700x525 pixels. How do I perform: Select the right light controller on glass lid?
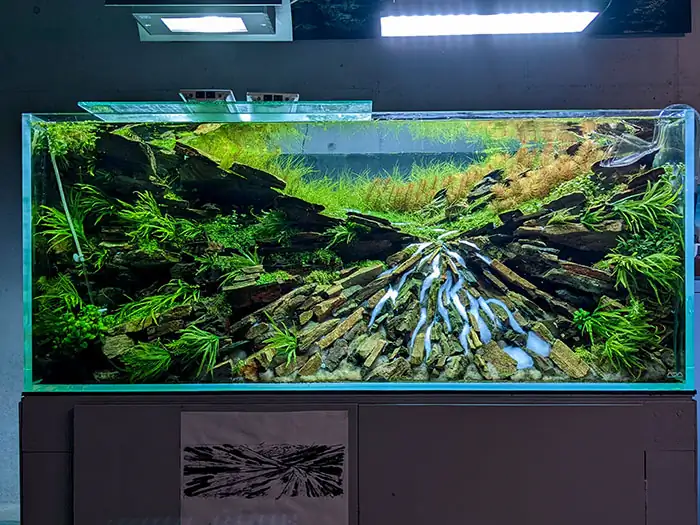272,97
